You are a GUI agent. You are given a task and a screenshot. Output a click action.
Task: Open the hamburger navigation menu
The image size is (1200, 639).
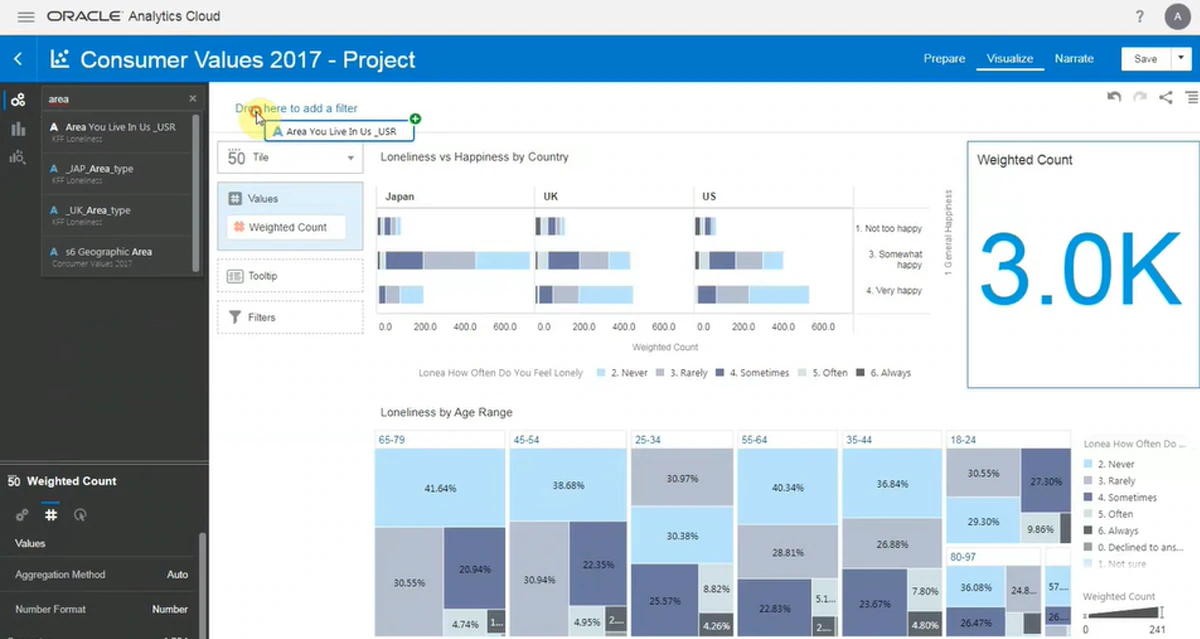pyautogui.click(x=26, y=17)
